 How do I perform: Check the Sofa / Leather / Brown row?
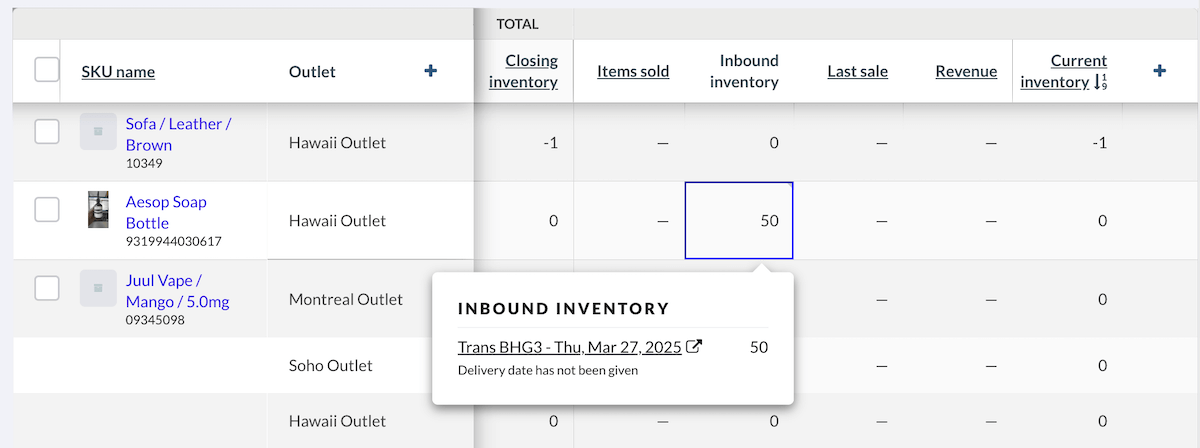pyautogui.click(x=47, y=131)
